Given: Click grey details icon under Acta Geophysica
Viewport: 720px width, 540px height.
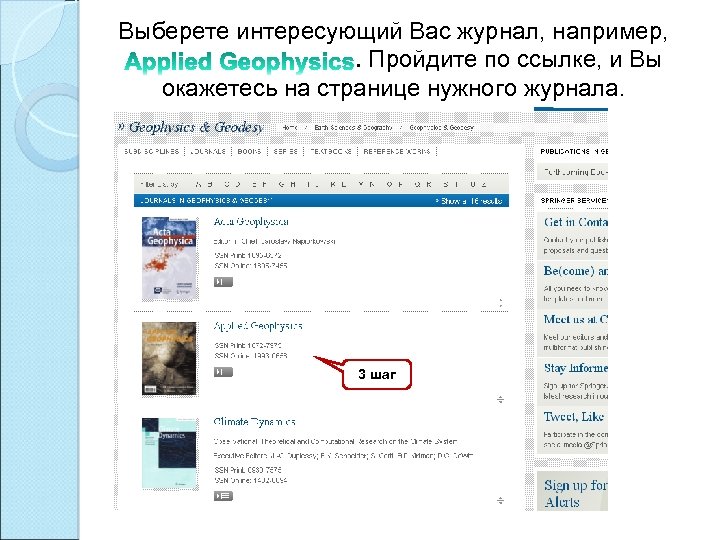Looking at the screenshot, I should pyautogui.click(x=223, y=282).
